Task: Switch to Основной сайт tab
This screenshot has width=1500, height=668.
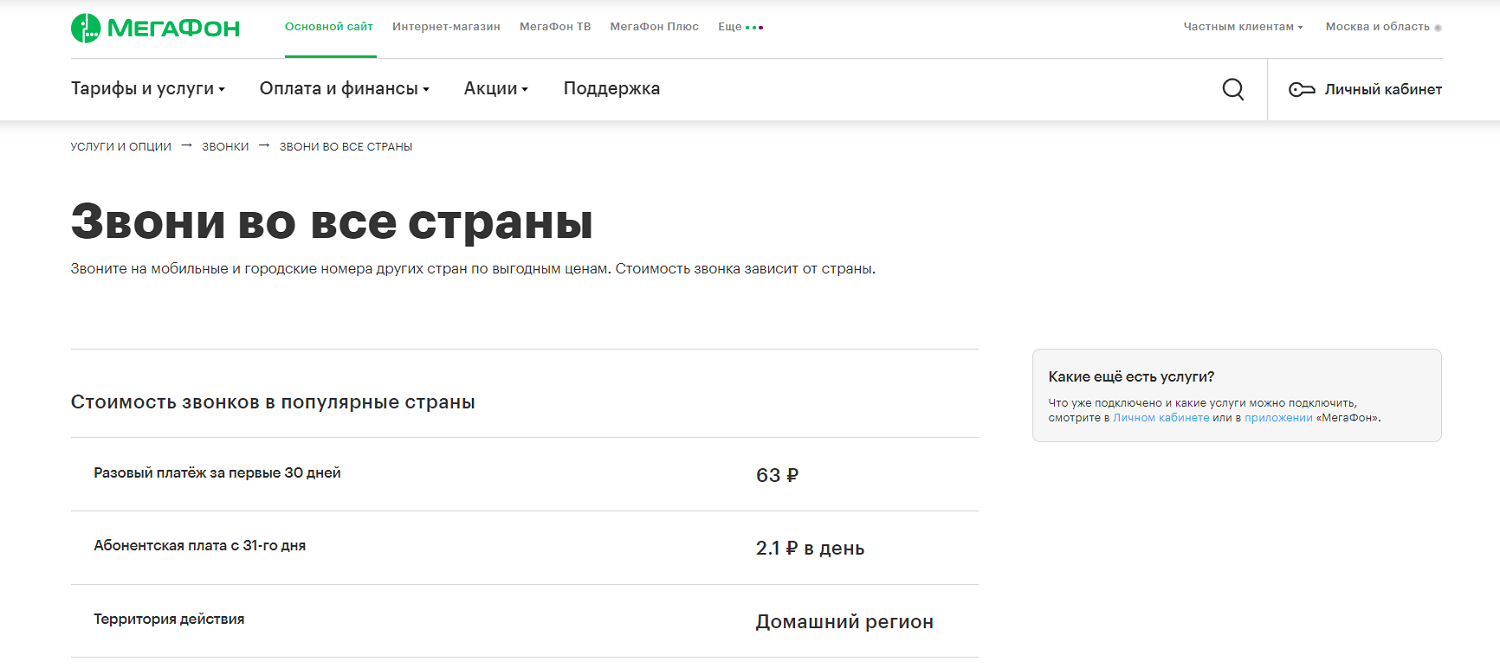Action: [x=330, y=26]
